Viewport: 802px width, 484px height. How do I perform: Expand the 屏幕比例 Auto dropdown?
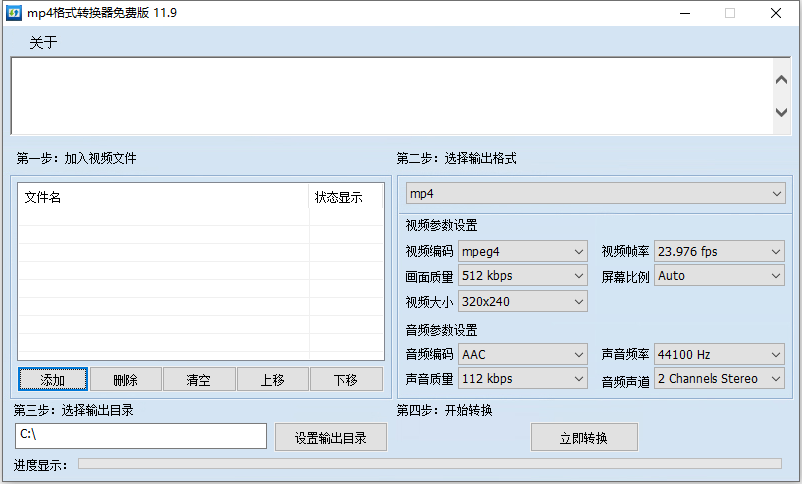click(x=719, y=276)
